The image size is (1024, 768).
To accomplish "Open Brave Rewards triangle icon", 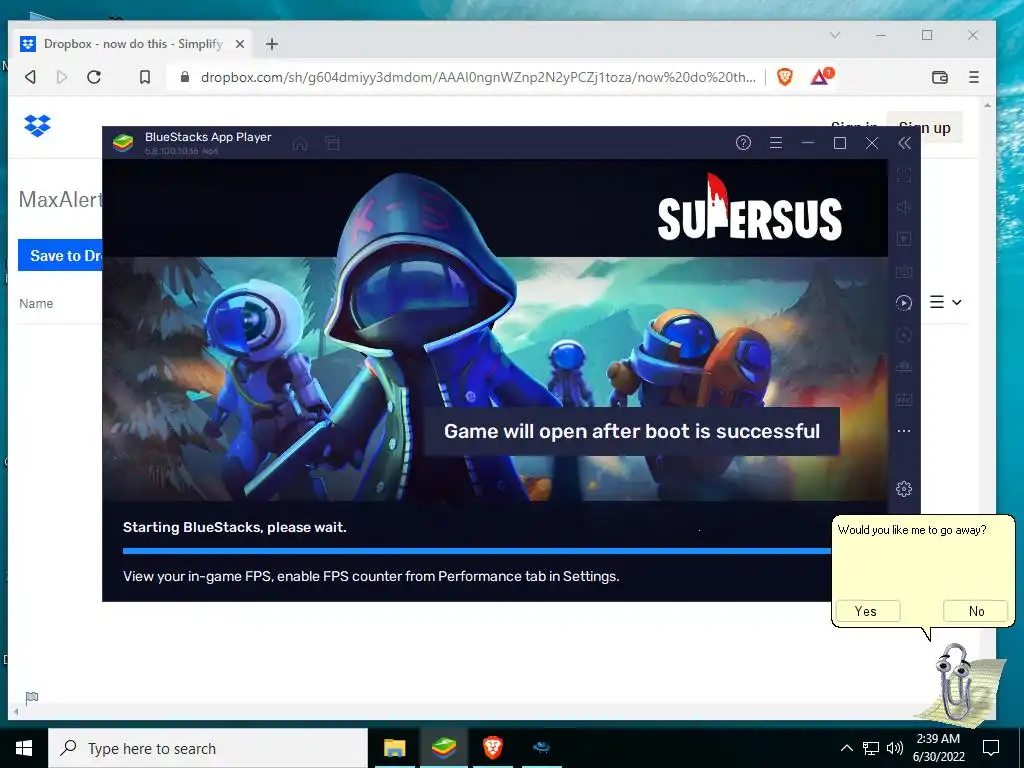I will [821, 77].
